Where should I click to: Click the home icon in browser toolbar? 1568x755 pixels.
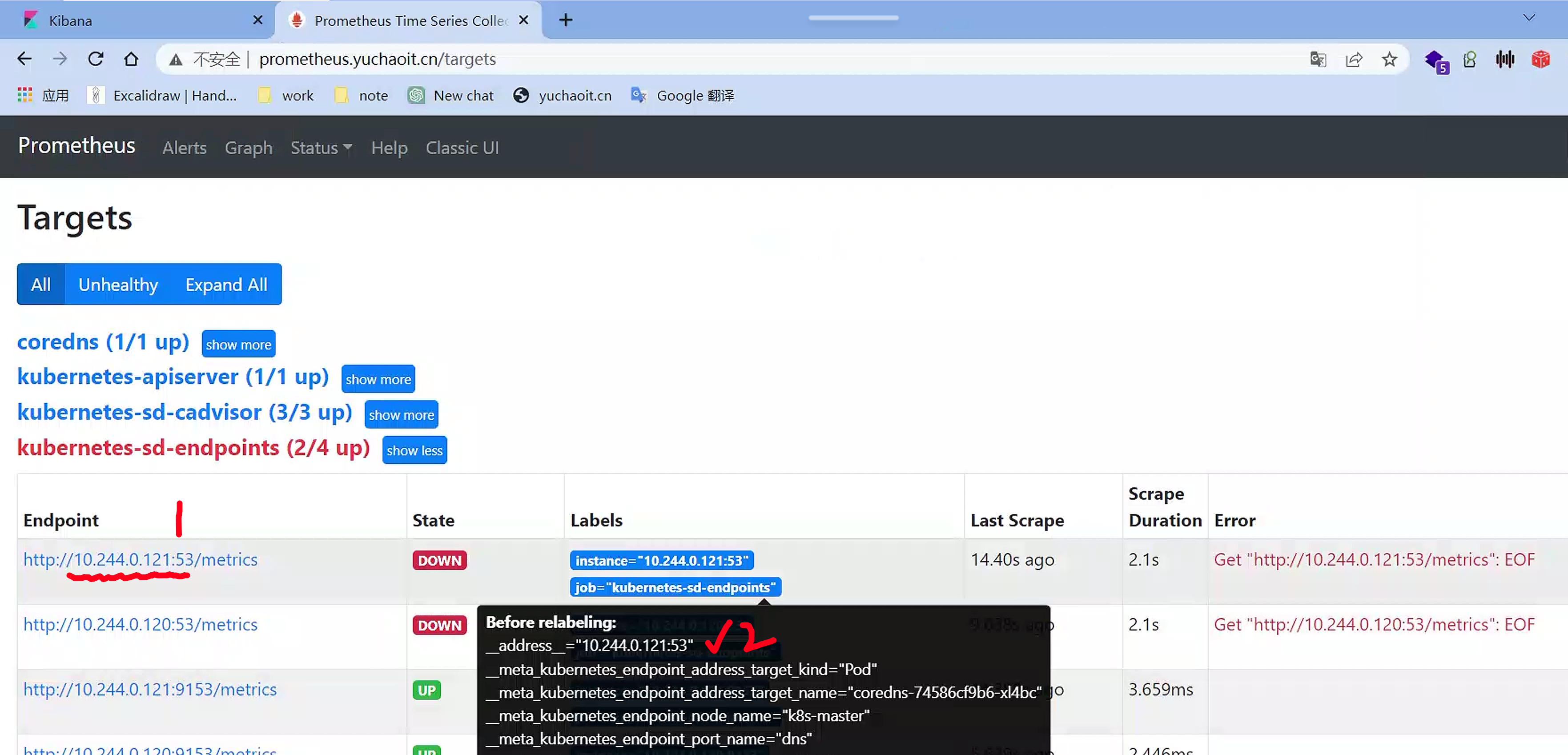click(x=131, y=59)
